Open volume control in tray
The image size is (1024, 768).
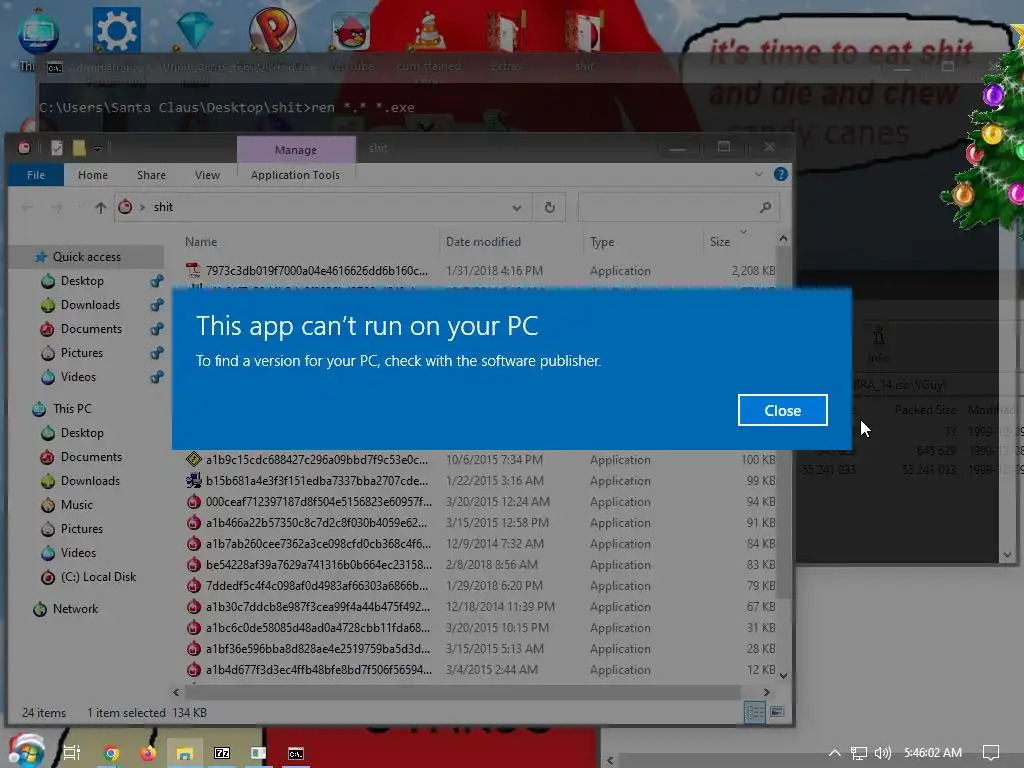tap(882, 753)
